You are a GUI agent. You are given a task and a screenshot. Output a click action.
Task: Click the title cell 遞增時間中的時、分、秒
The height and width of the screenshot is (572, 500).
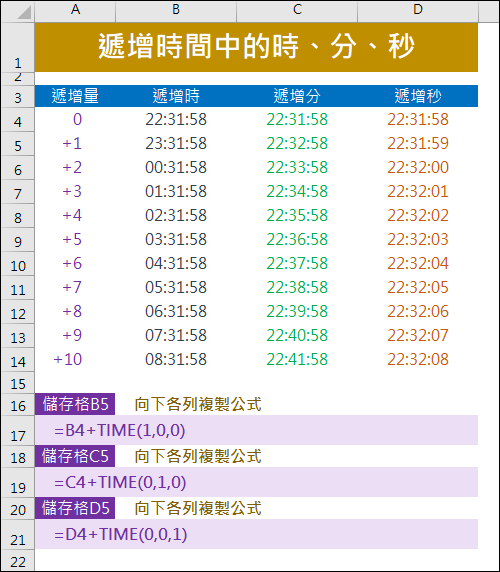coord(256,47)
